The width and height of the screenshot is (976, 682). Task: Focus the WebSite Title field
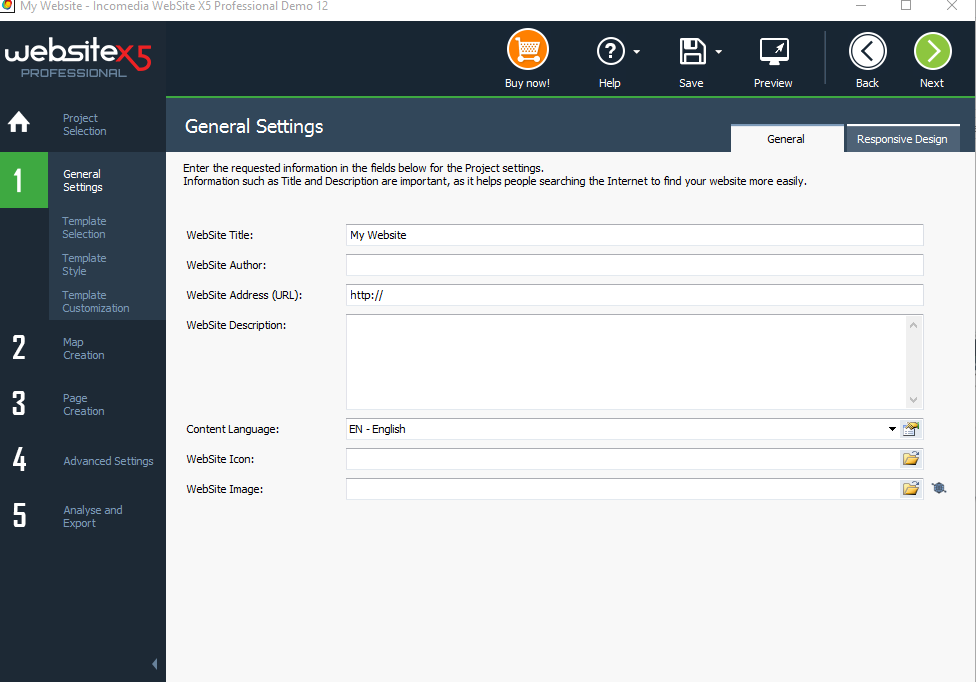[635, 235]
